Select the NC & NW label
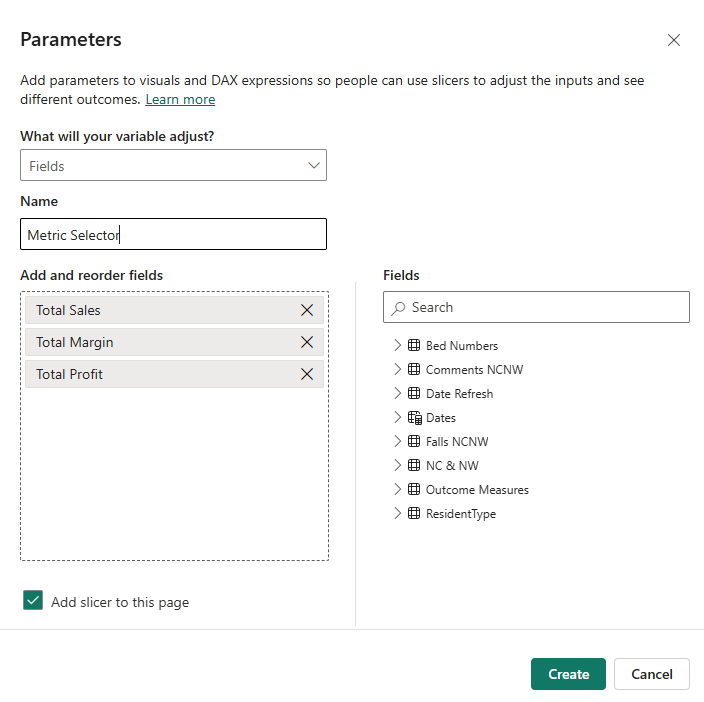 coord(452,465)
